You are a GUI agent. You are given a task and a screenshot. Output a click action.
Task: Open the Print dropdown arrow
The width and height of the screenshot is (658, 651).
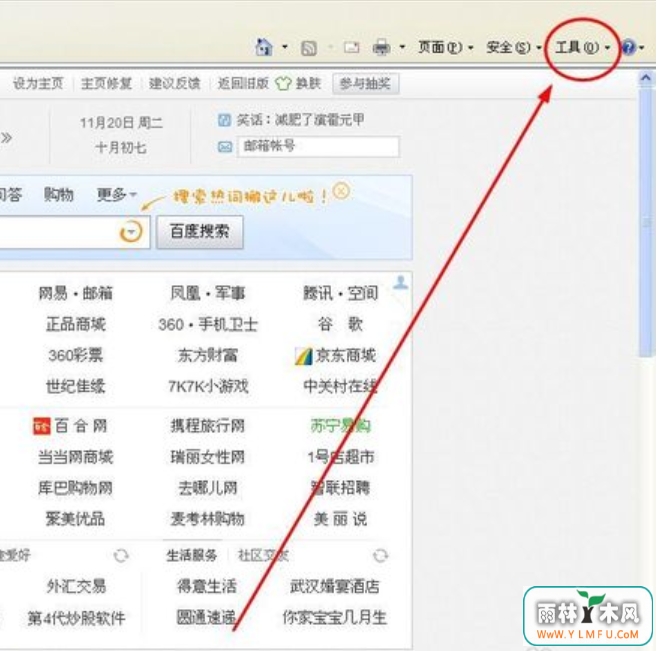[402, 47]
